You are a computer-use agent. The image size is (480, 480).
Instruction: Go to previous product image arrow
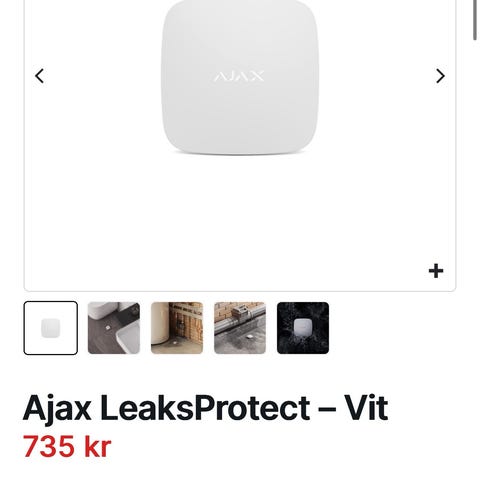[x=40, y=76]
